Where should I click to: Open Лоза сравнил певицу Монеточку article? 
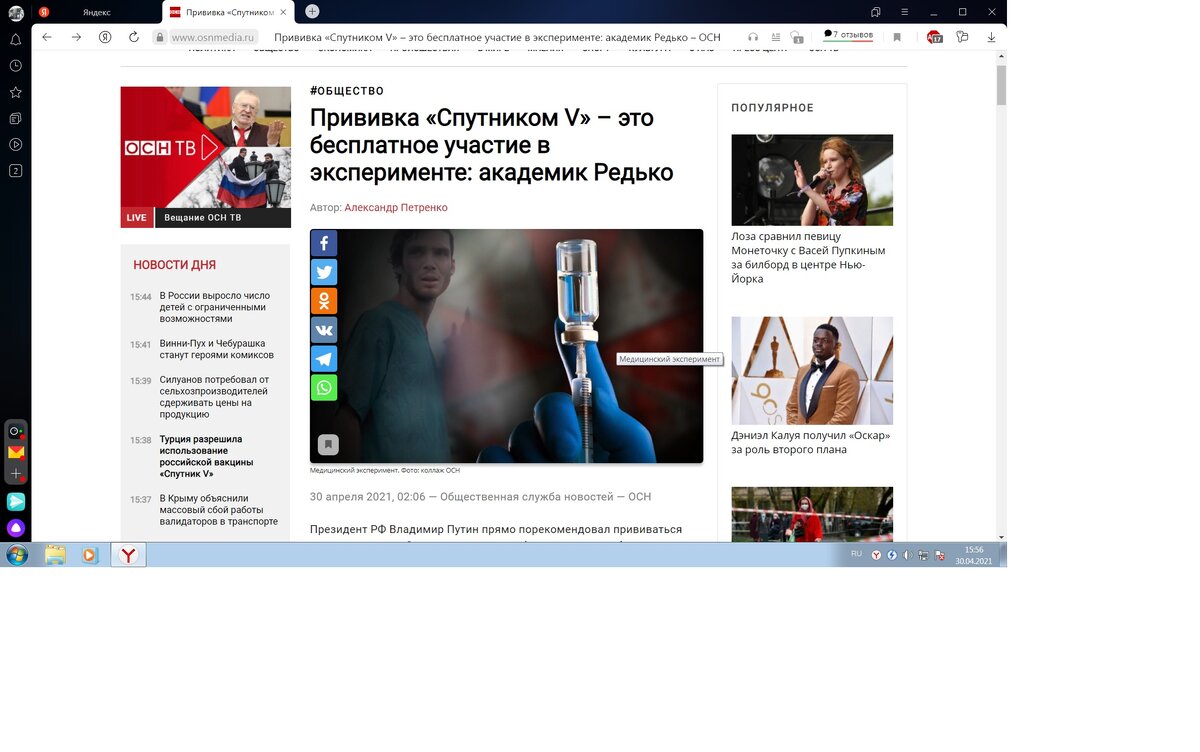(x=808, y=258)
